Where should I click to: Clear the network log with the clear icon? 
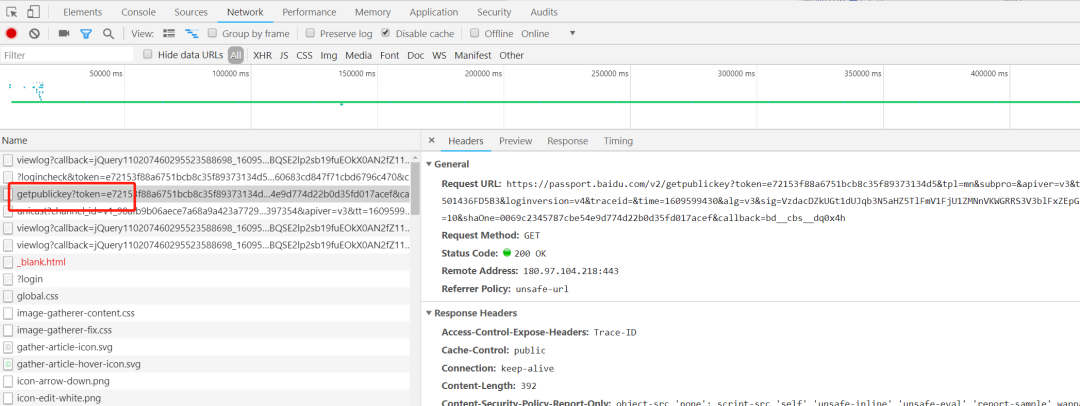point(34,33)
